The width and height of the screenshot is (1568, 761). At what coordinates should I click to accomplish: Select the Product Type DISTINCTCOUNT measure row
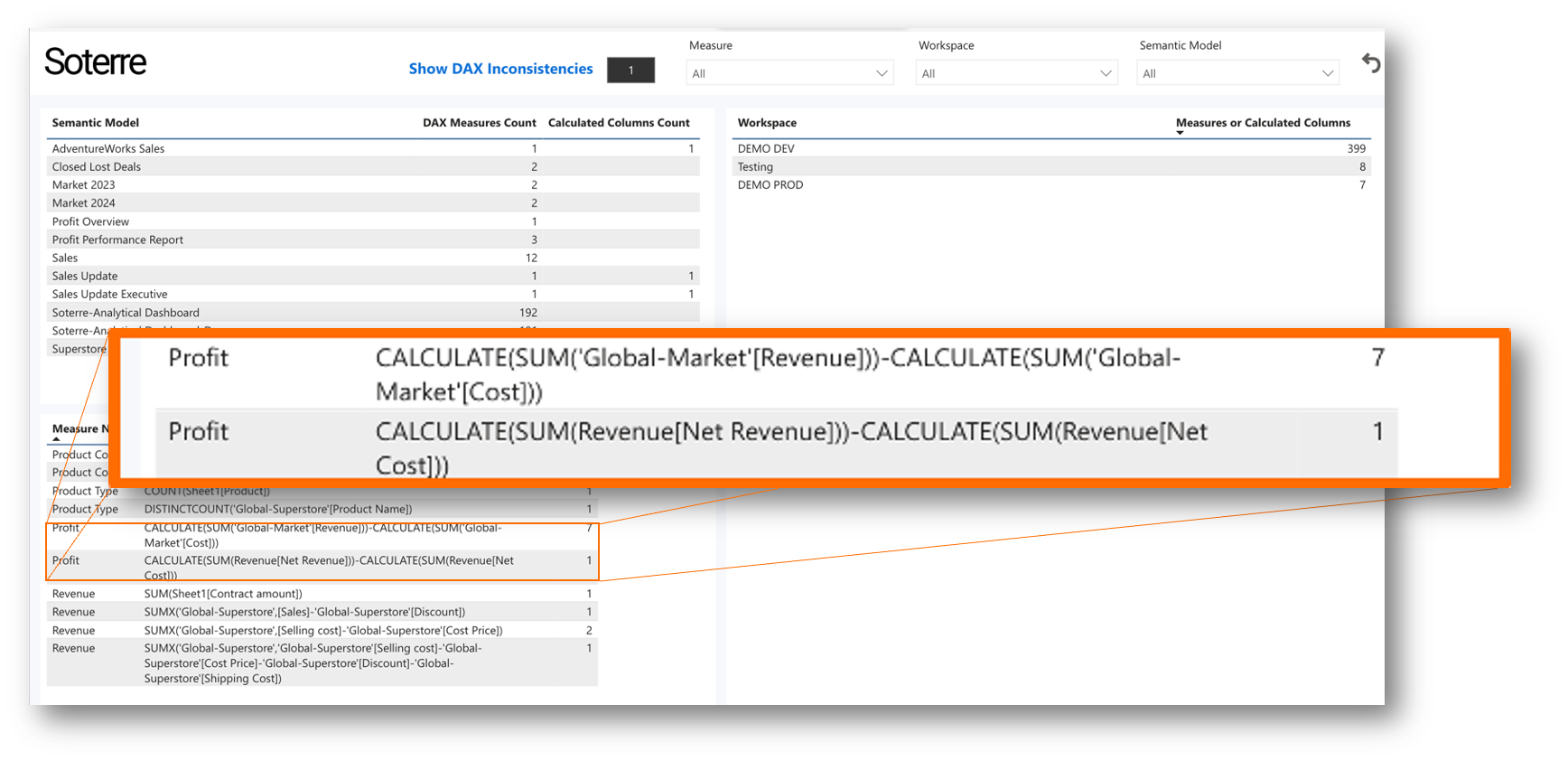point(277,510)
